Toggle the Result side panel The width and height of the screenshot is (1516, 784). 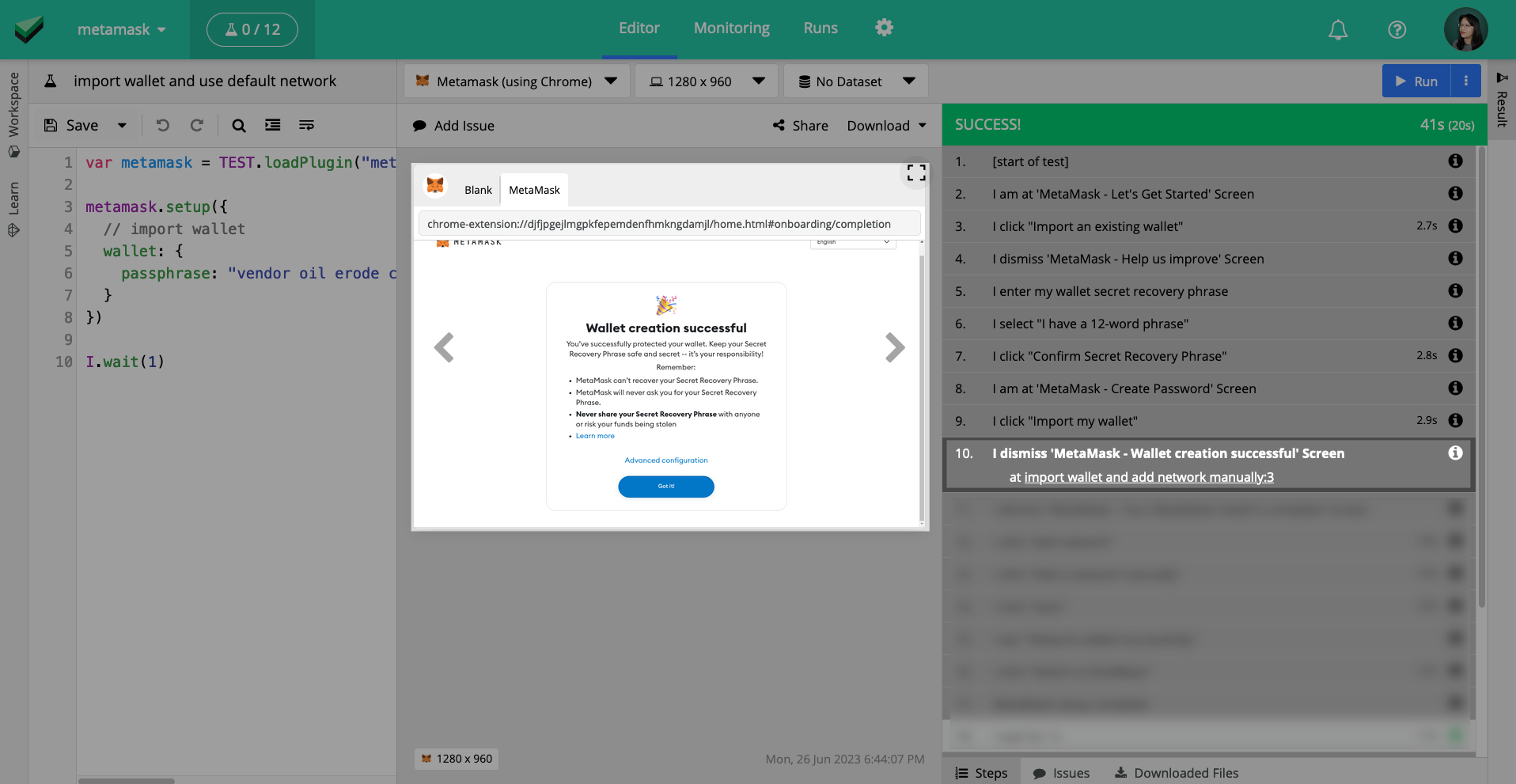click(x=1502, y=100)
